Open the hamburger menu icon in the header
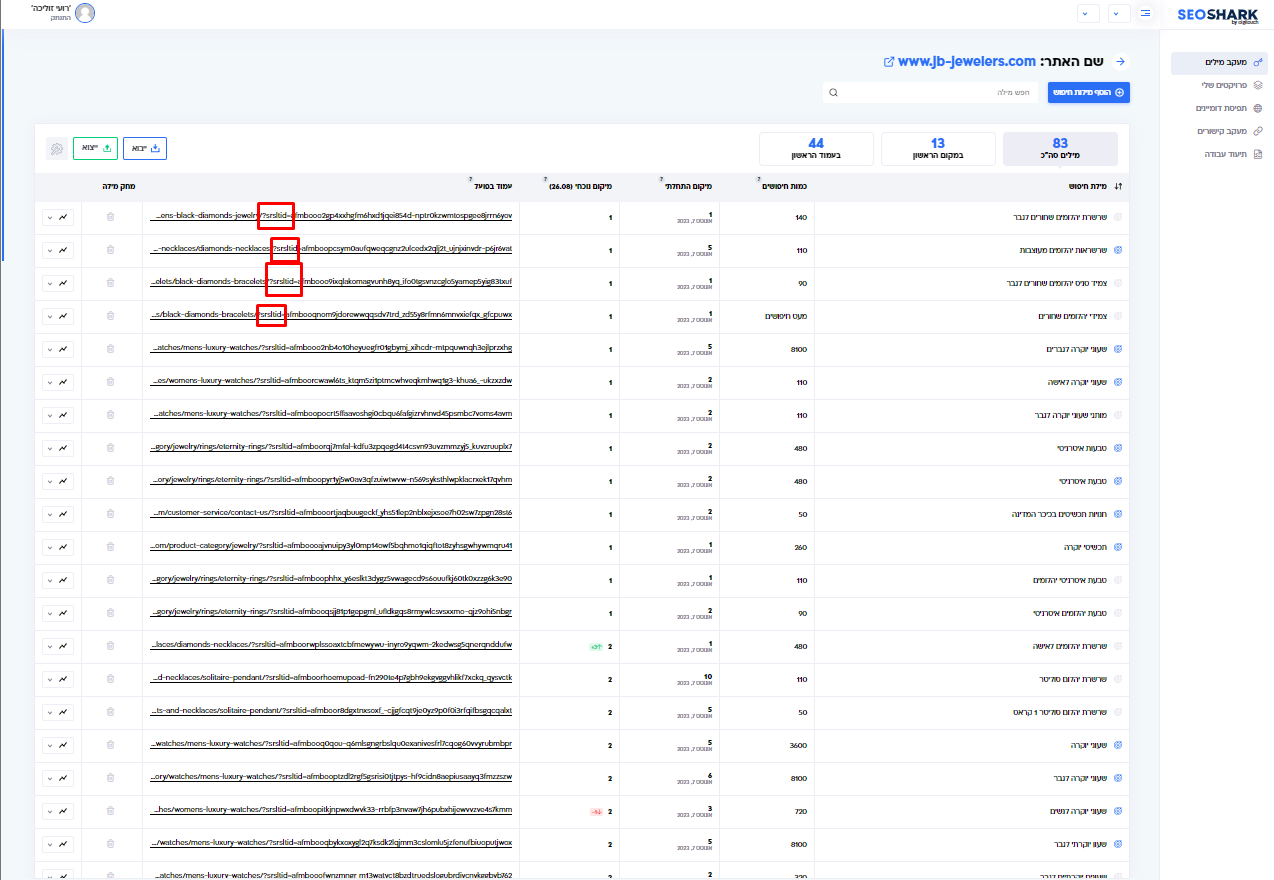 pos(1145,13)
